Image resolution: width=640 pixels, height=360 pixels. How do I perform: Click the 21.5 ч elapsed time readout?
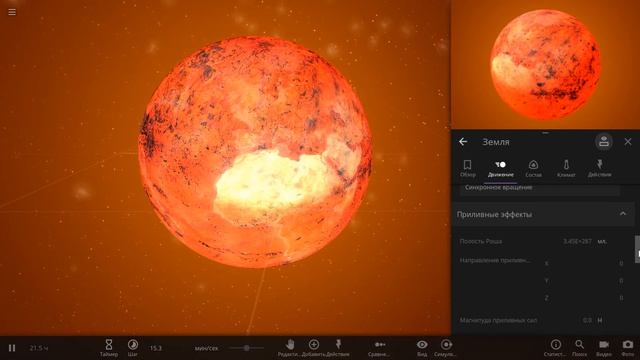(x=39, y=348)
